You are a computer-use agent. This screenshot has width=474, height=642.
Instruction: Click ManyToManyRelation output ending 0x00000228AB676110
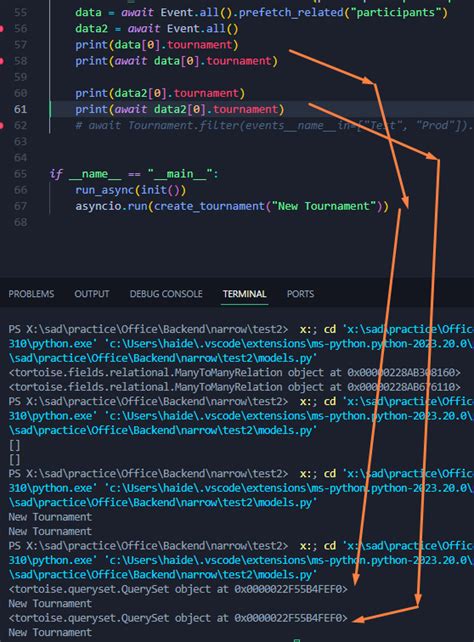click(x=235, y=387)
